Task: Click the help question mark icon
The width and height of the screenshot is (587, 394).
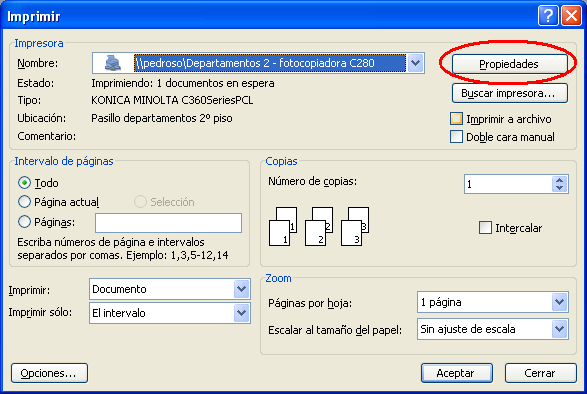Action: (548, 16)
